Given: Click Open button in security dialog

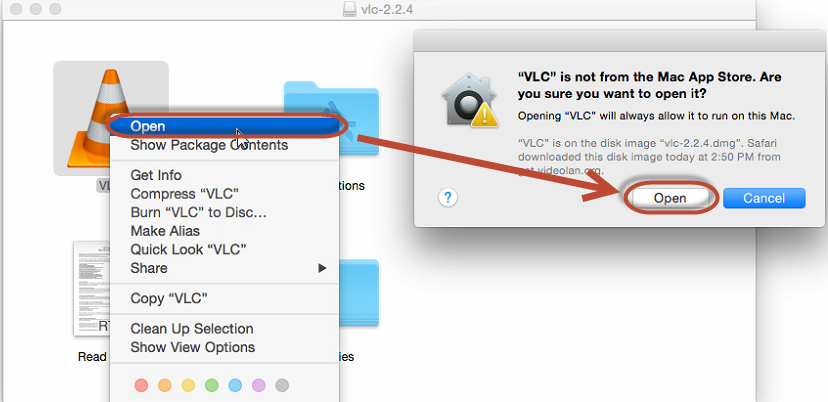Looking at the screenshot, I should [x=670, y=198].
